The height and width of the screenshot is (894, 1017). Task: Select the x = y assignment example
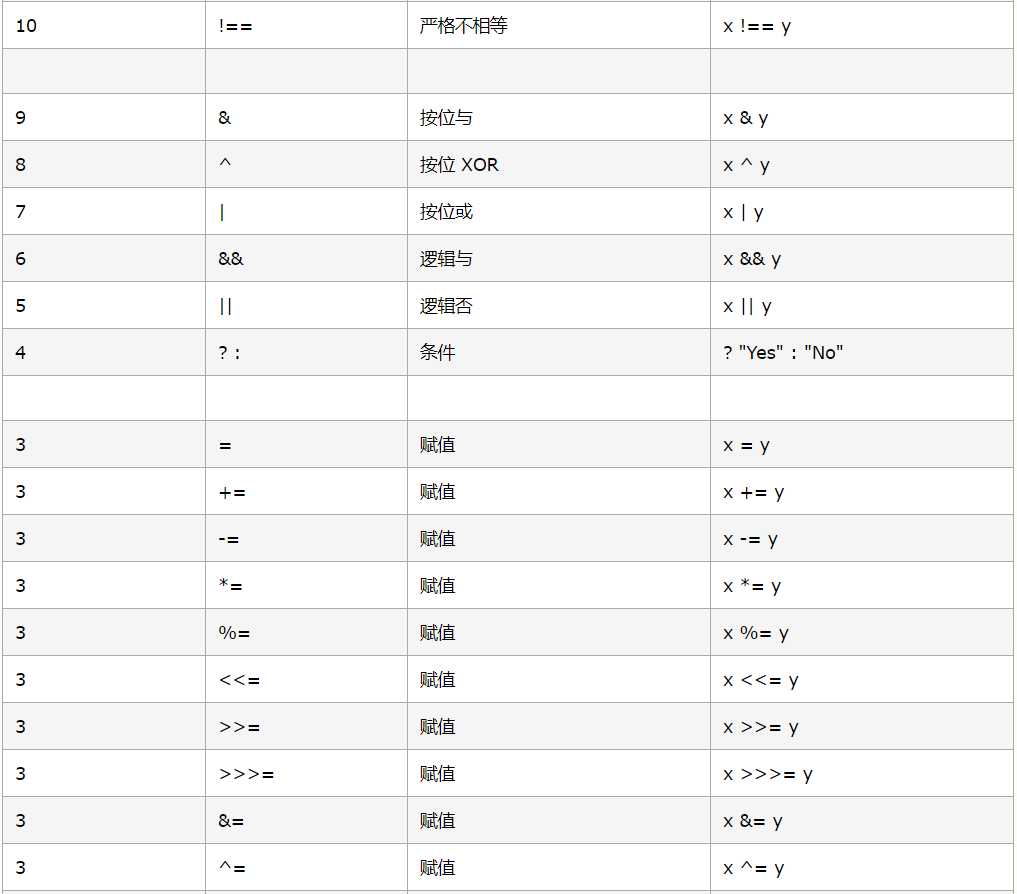point(746,445)
